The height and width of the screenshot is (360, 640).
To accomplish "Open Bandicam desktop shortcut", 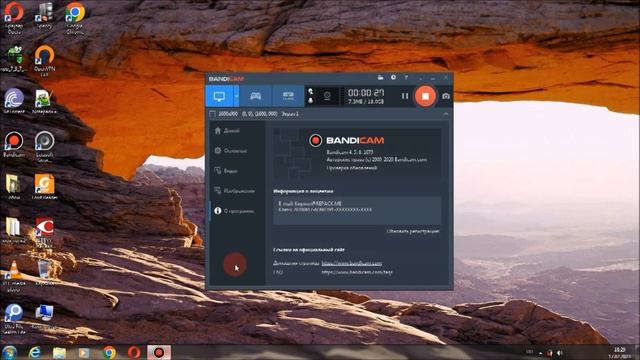I will click(14, 144).
